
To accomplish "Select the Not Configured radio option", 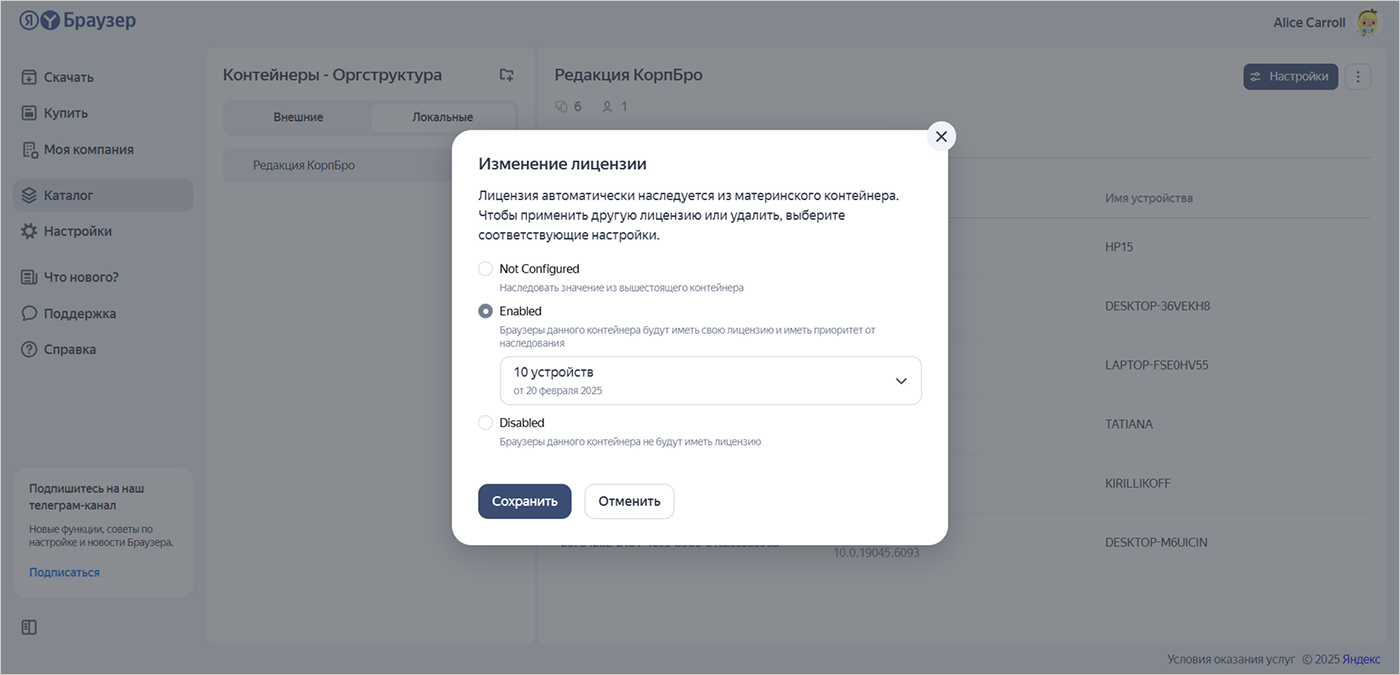I will click(x=486, y=269).
